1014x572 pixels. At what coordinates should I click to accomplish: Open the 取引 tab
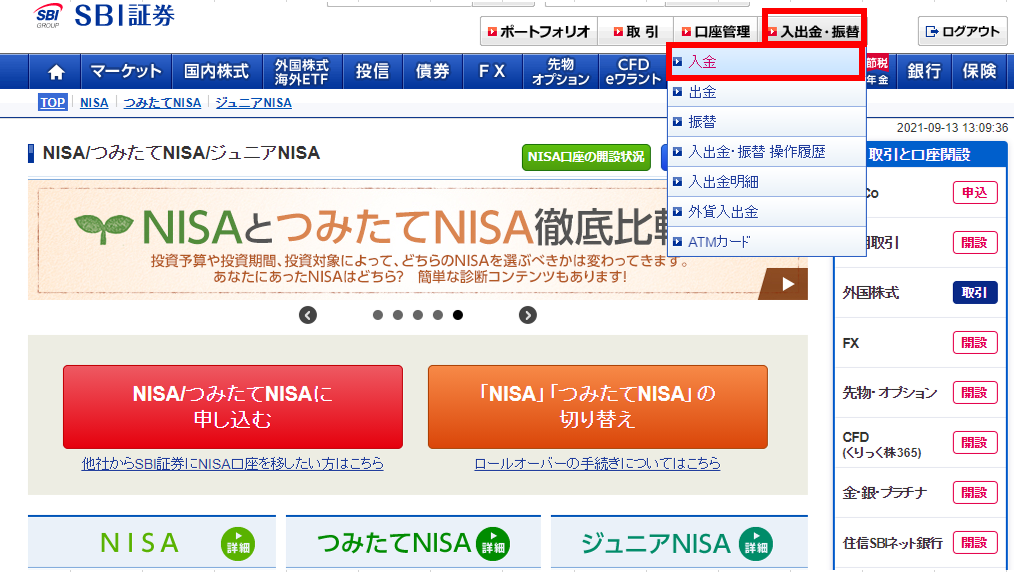tap(636, 31)
